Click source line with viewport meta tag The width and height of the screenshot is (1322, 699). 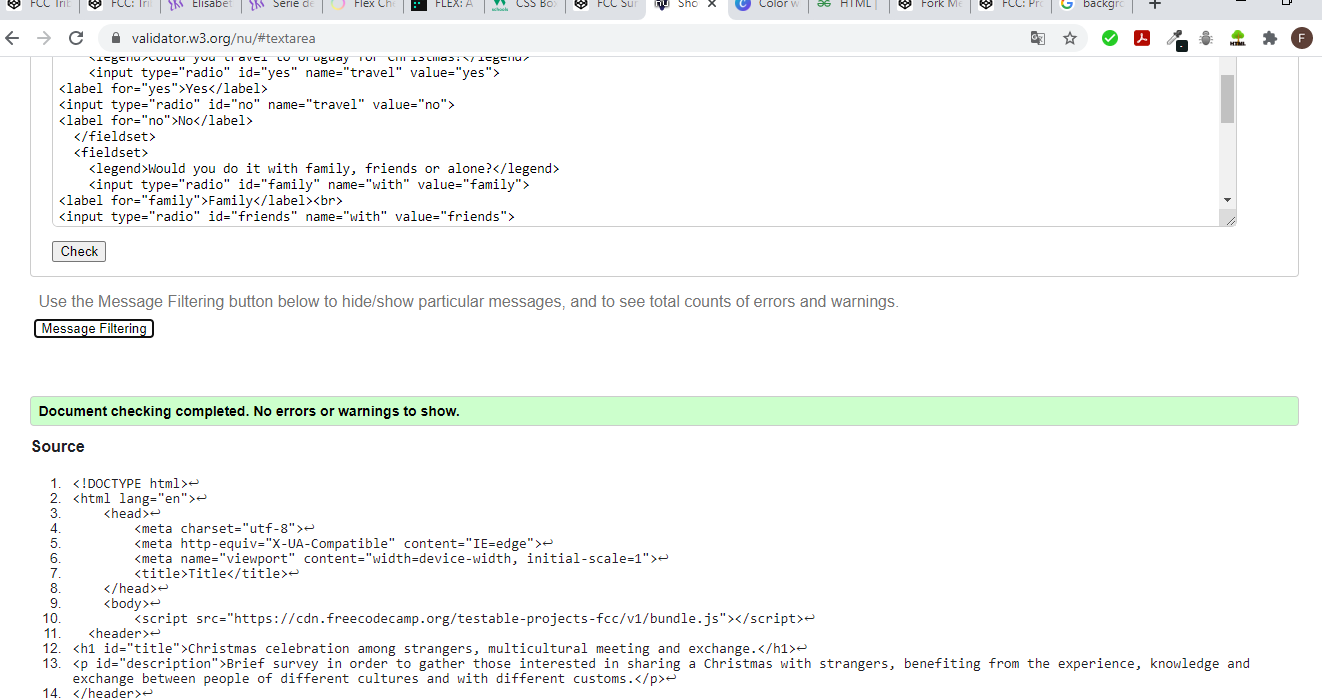(401, 558)
